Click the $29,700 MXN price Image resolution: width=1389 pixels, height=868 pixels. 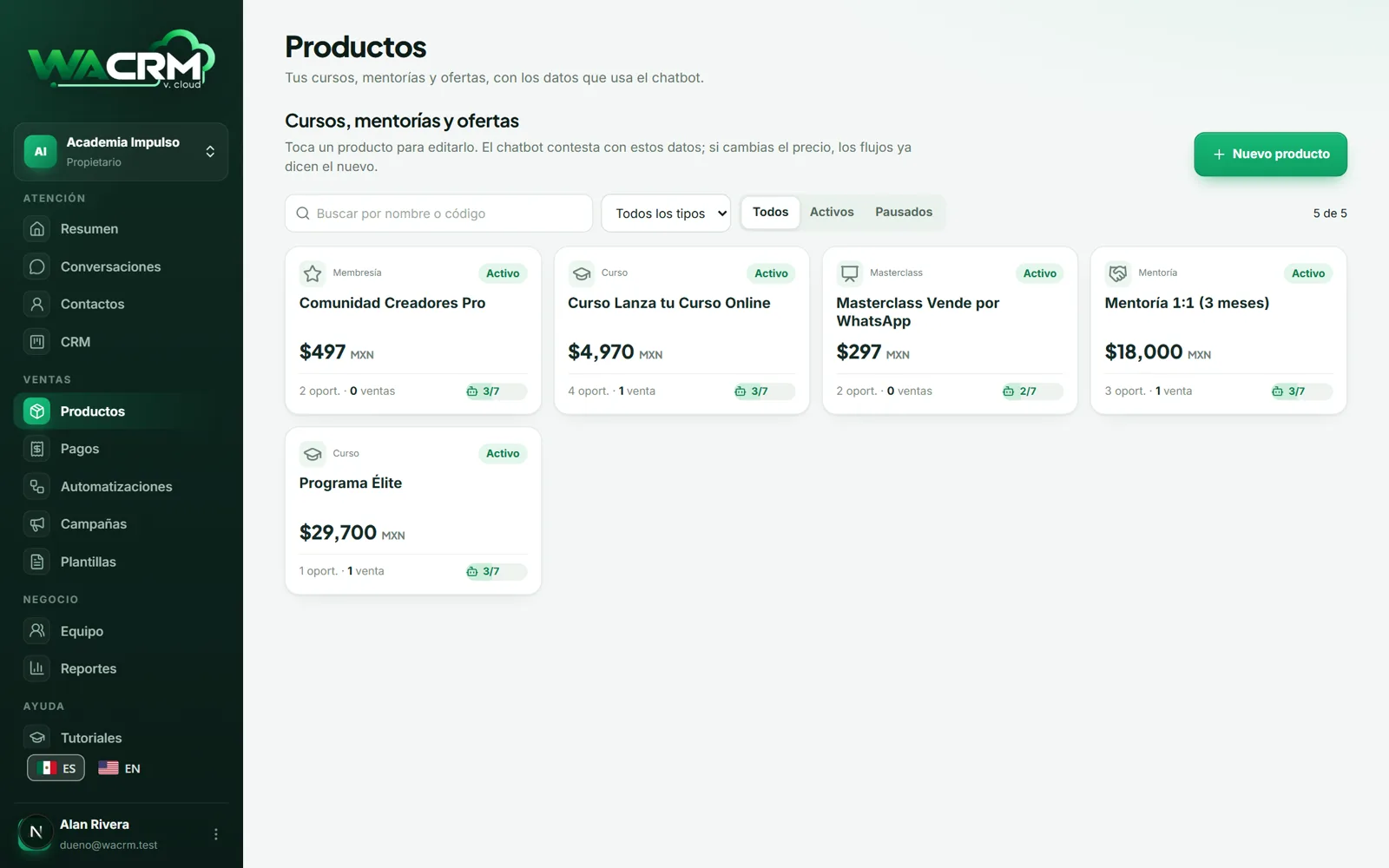(352, 533)
